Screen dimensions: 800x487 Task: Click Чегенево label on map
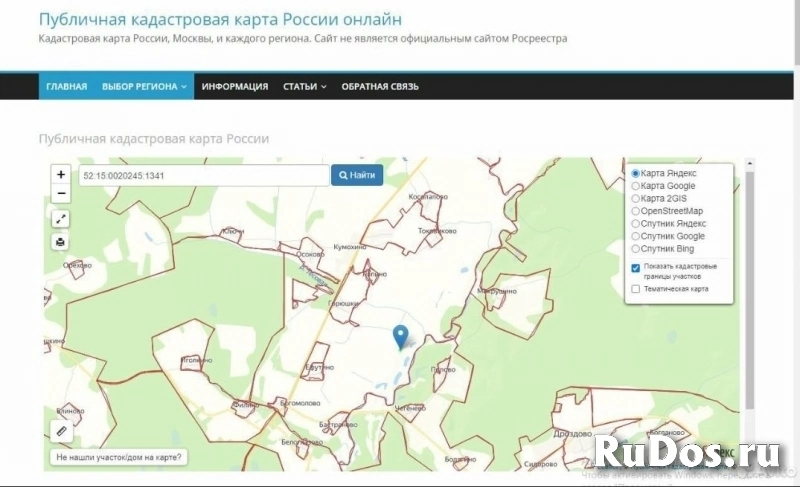pos(410,408)
